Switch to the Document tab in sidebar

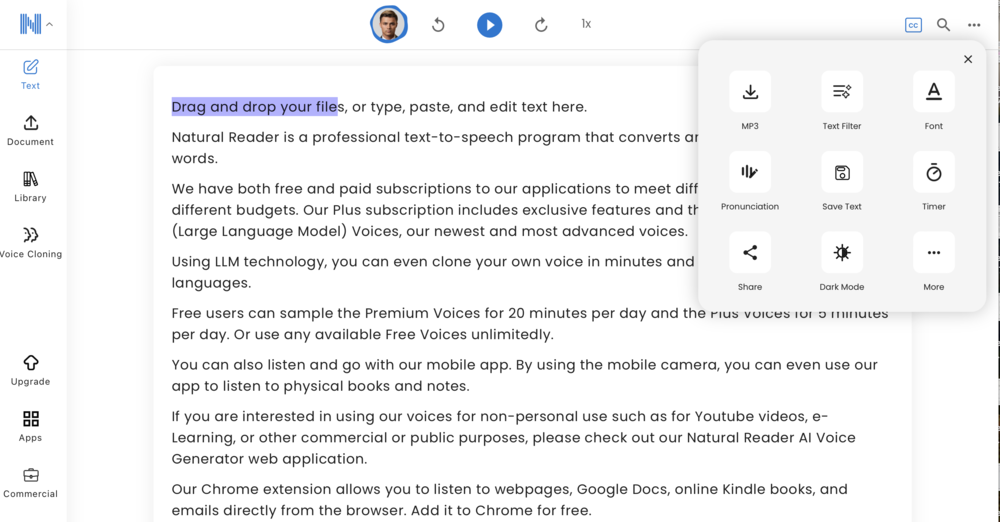[31, 131]
